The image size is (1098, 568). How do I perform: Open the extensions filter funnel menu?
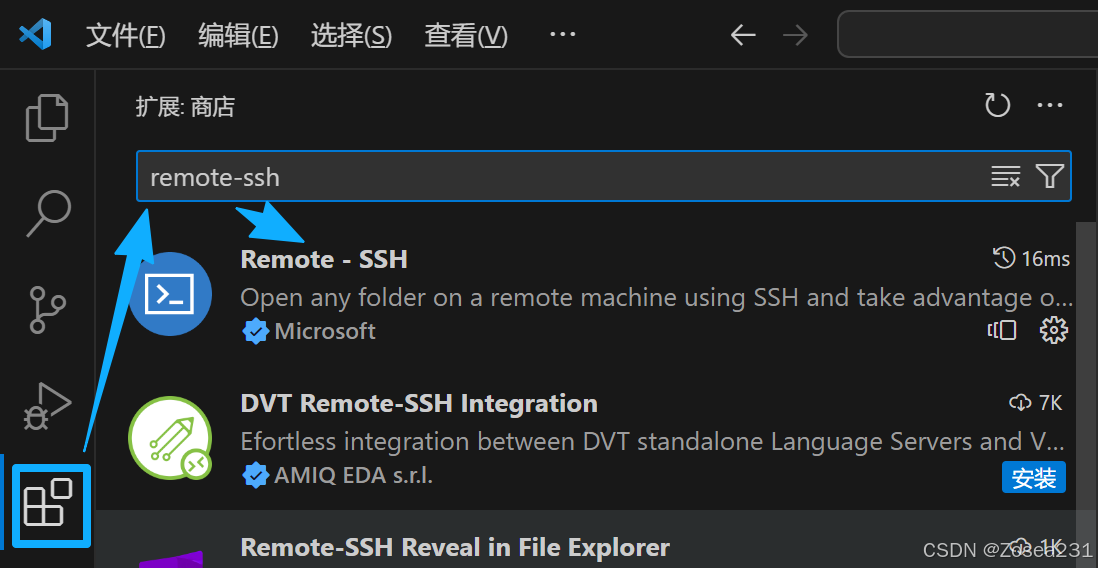coord(1049,177)
